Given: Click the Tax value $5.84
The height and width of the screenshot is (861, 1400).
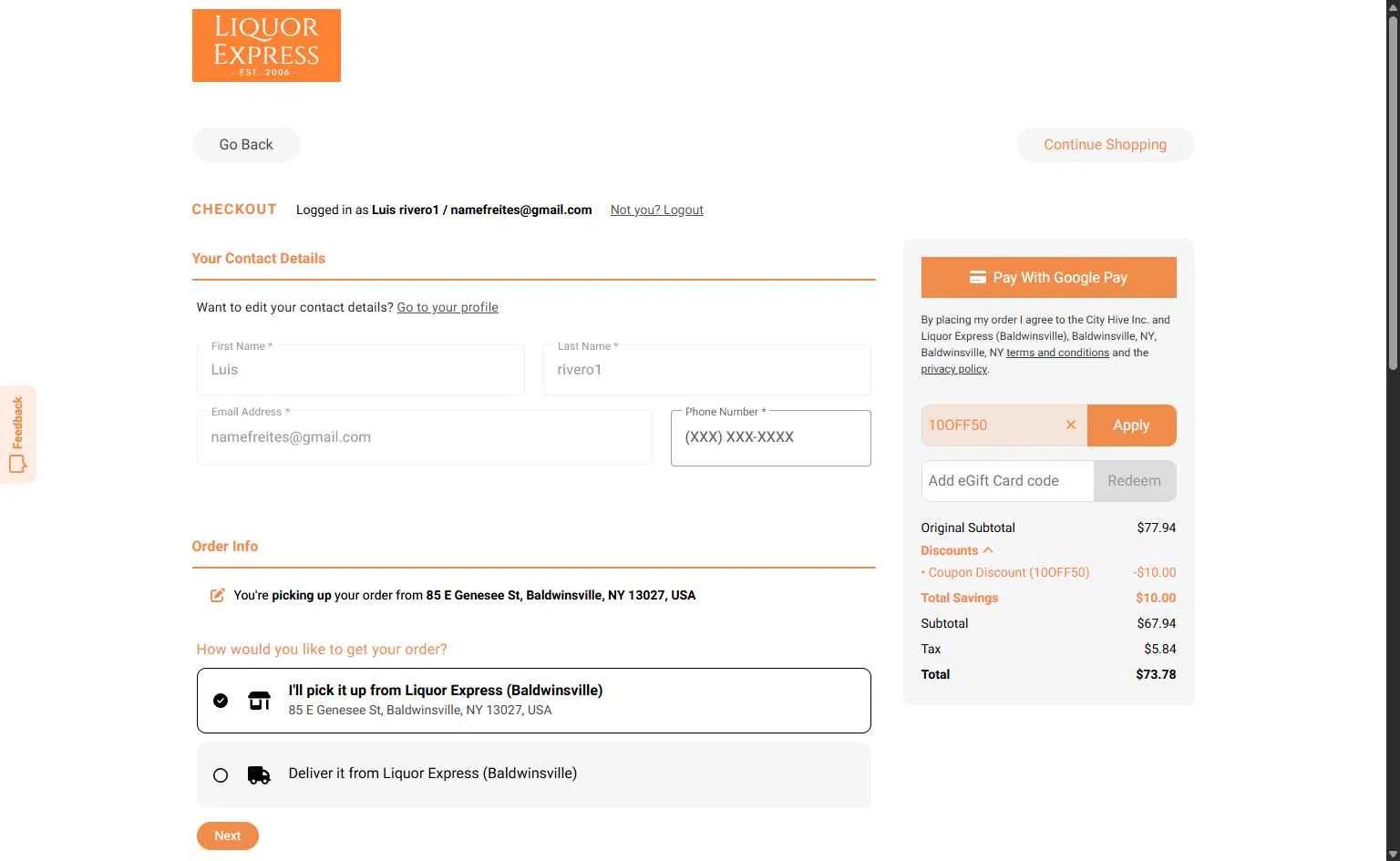Looking at the screenshot, I should click(1159, 649).
